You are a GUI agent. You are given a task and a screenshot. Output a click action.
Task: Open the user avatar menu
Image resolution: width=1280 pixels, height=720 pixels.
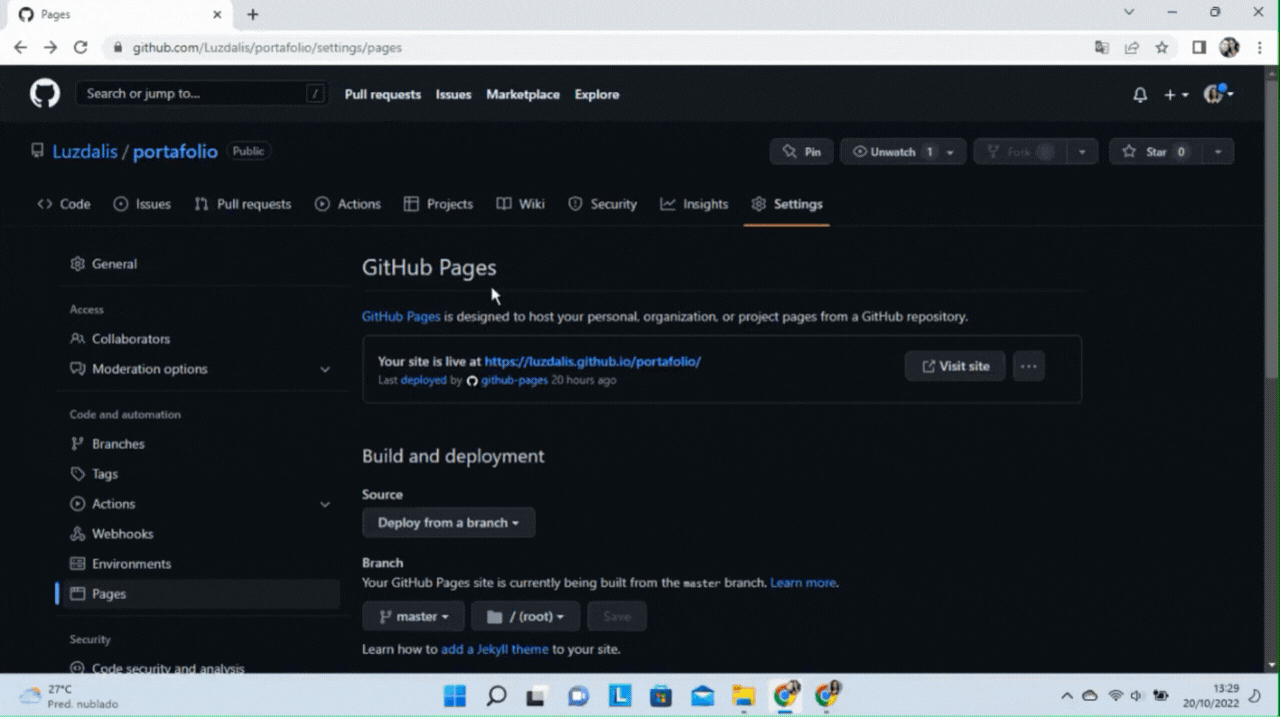pyautogui.click(x=1219, y=94)
